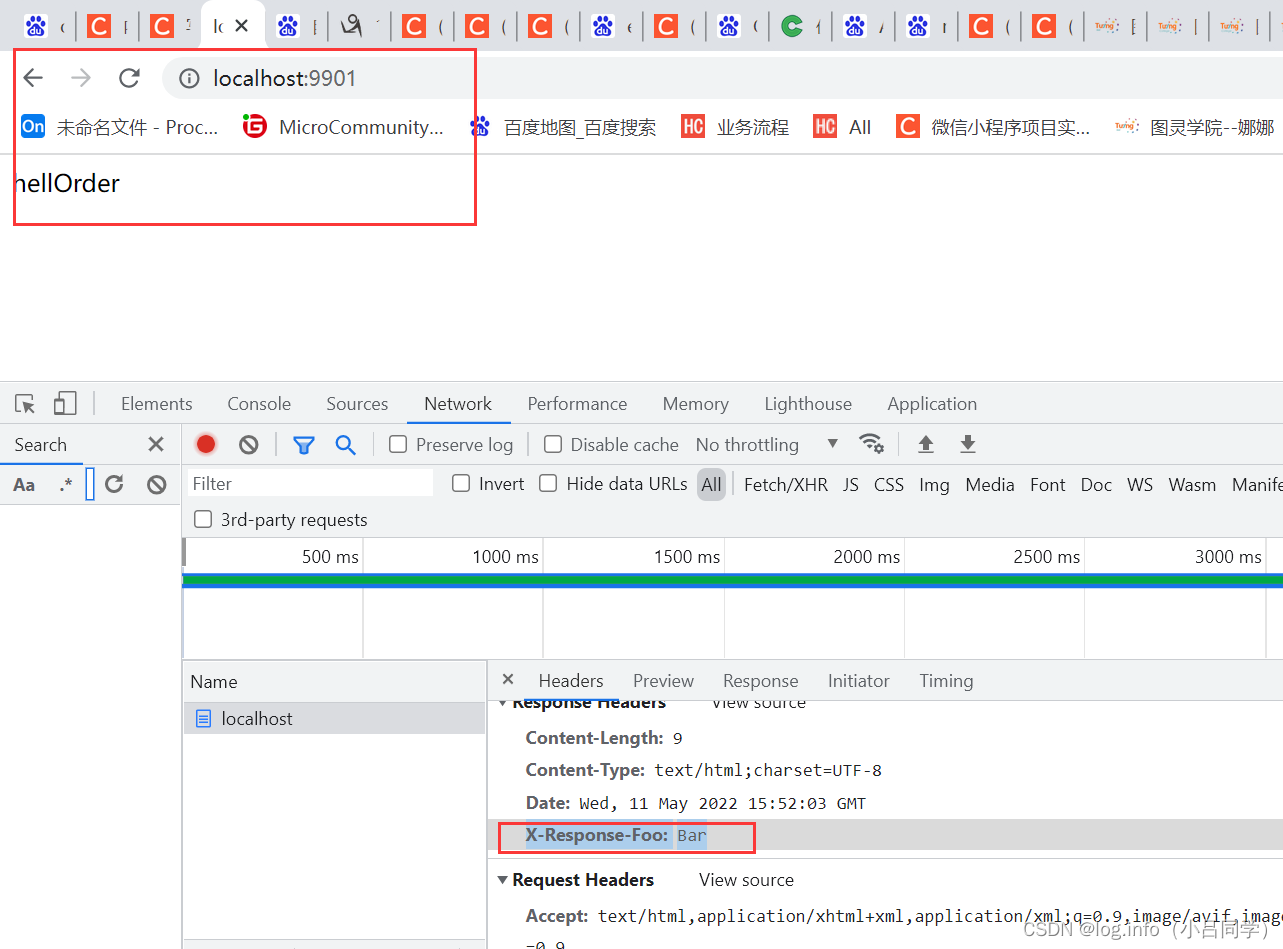
Task: Filter requests by Font
Action: click(x=1048, y=485)
